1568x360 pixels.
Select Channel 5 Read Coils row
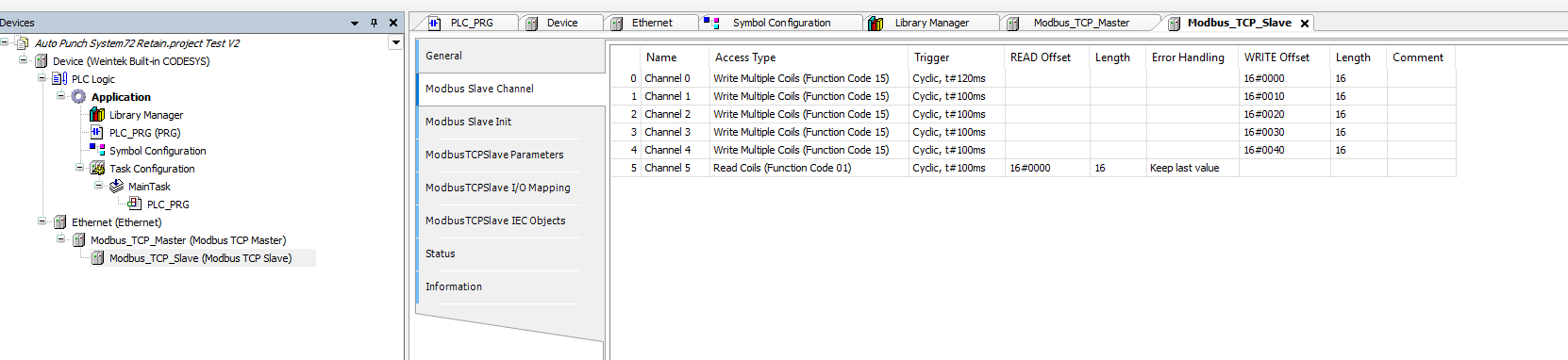(1033, 168)
